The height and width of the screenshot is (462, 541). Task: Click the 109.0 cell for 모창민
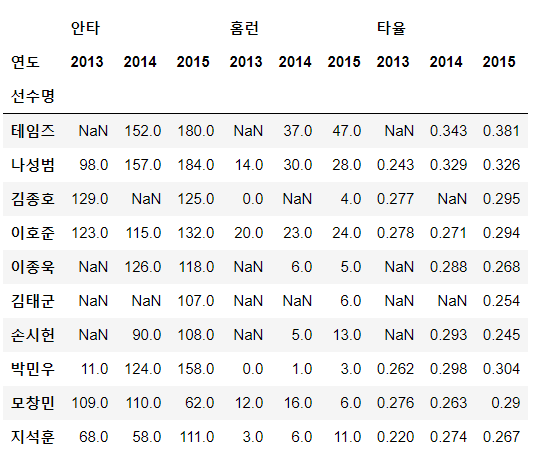coord(90,403)
